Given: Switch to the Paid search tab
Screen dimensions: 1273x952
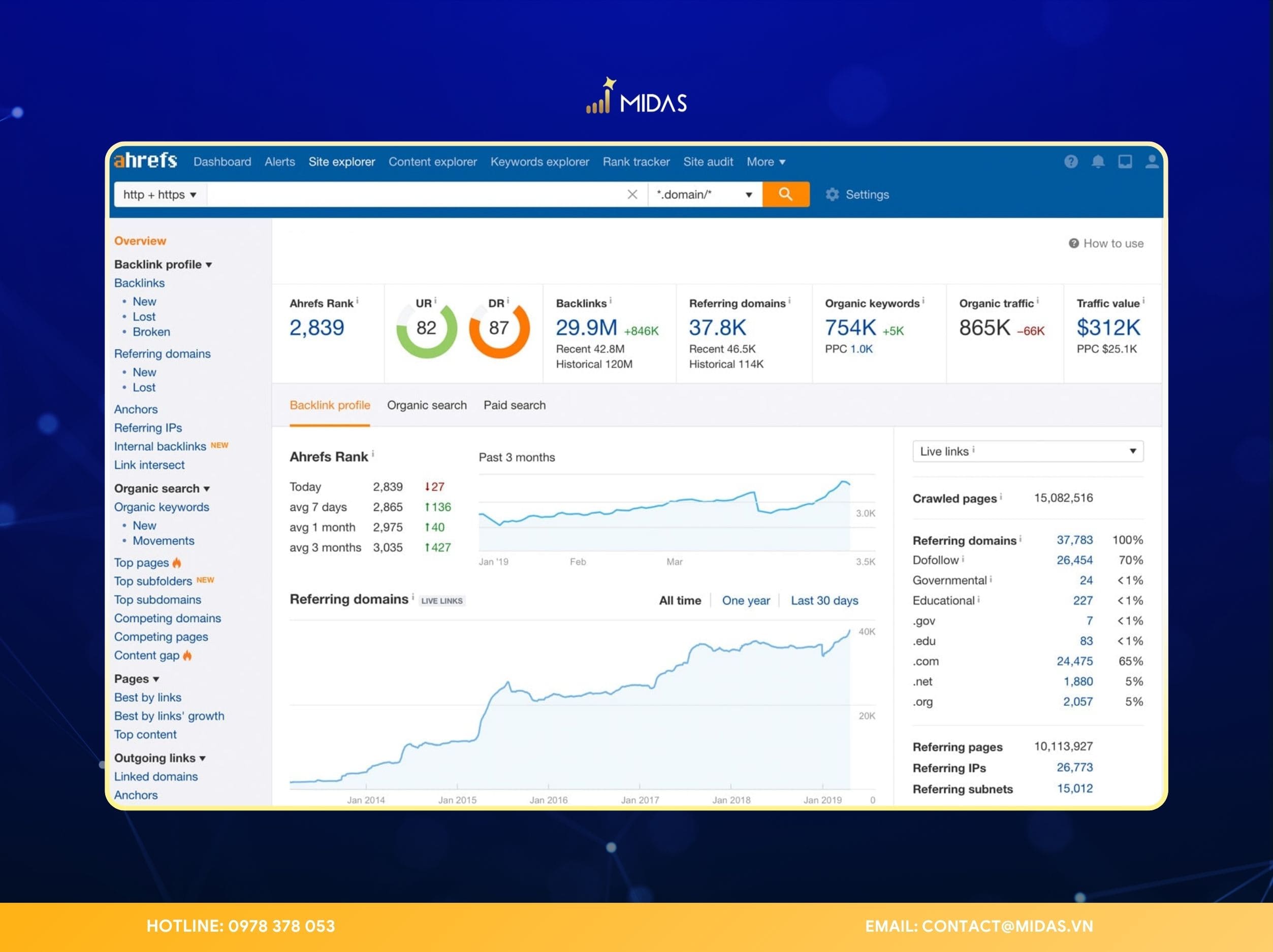Looking at the screenshot, I should tap(515, 405).
